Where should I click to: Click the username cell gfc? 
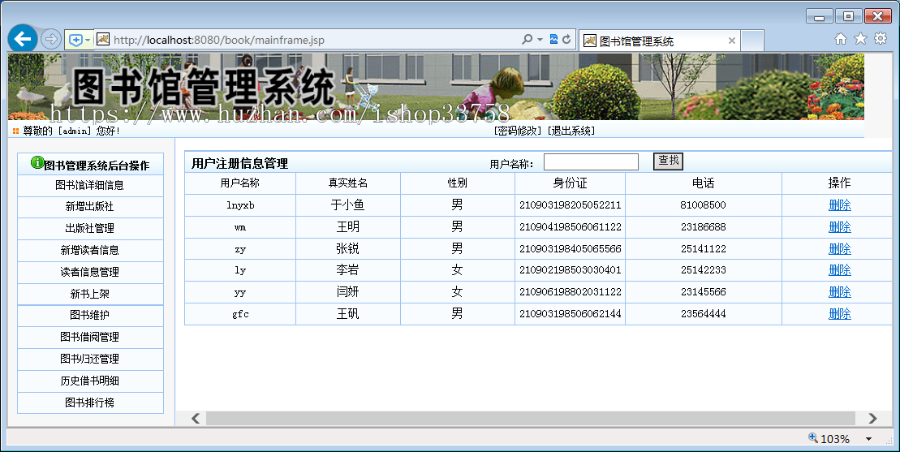[x=240, y=314]
